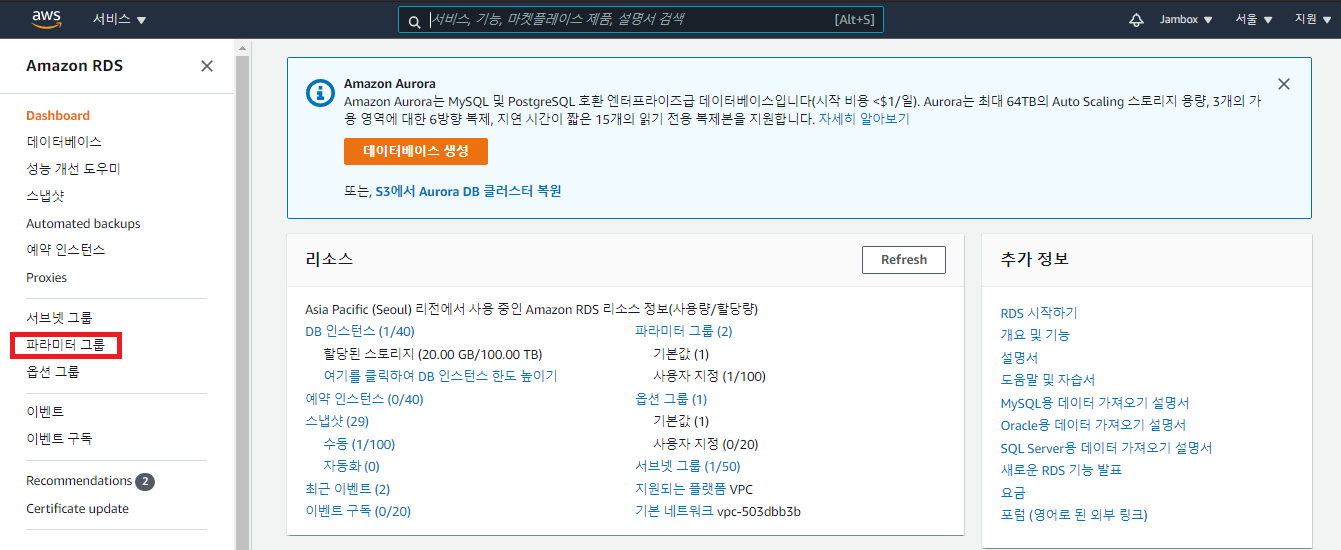
Task: Open 이벤트 구독 (0/20) resource link
Action: [358, 512]
